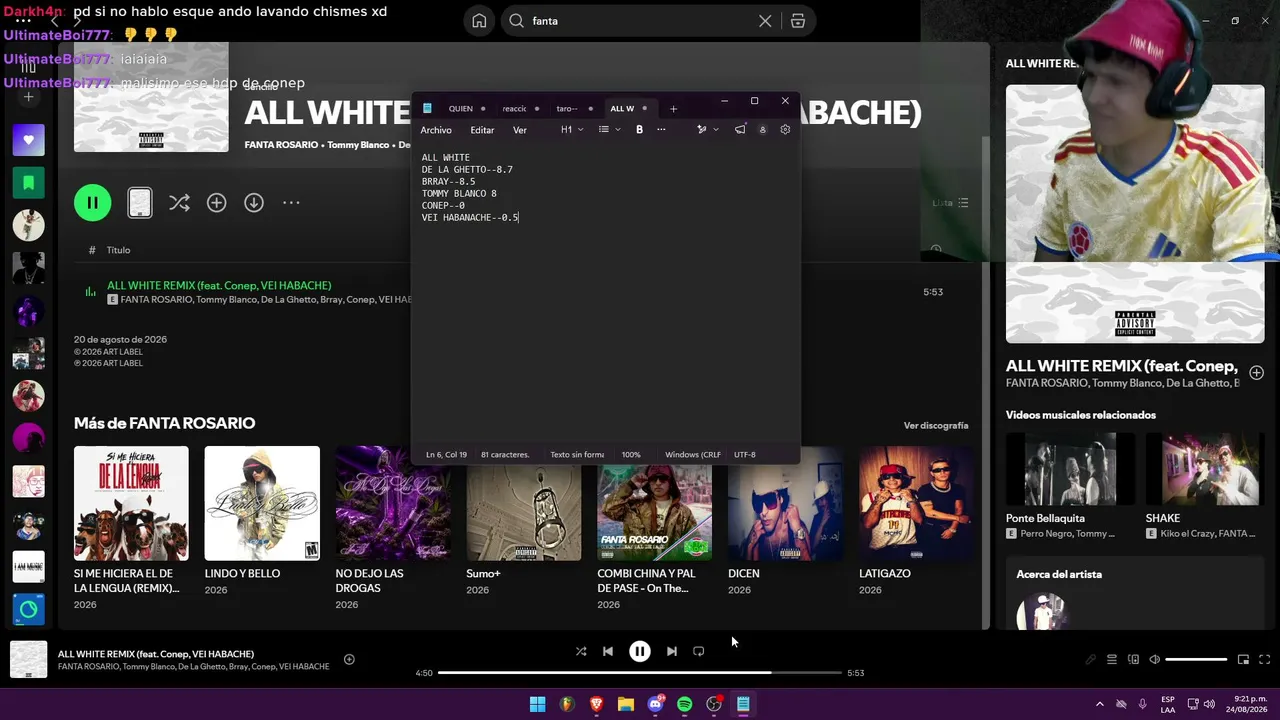
Task: Add the playing track to Liked Songs
Action: point(349,659)
